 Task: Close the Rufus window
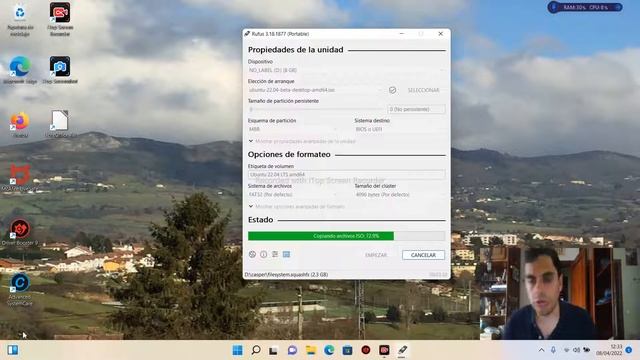pyautogui.click(x=440, y=34)
